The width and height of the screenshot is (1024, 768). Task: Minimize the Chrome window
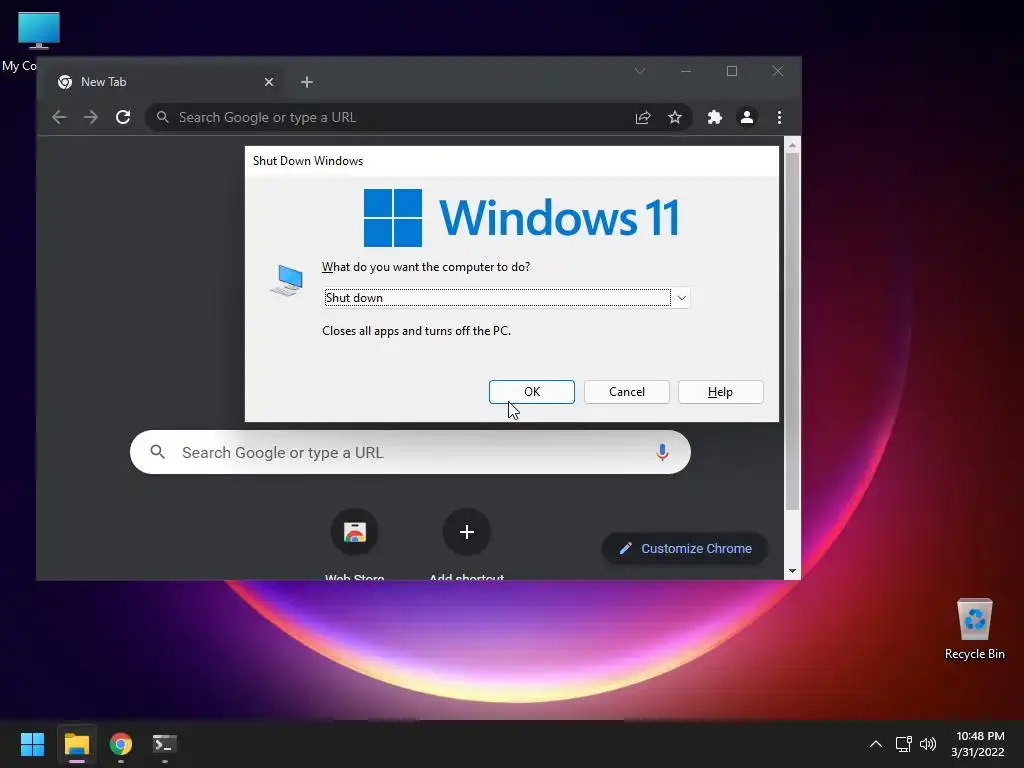pyautogui.click(x=686, y=71)
